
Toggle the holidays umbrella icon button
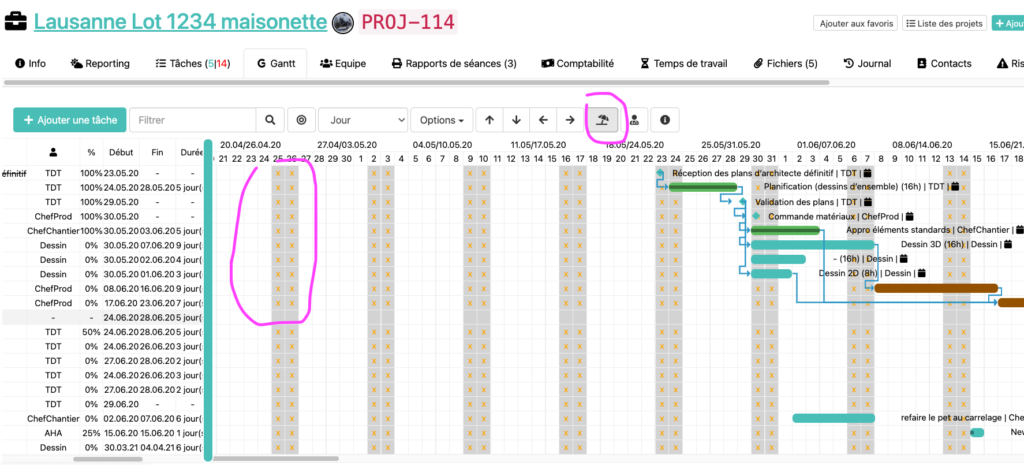point(602,120)
